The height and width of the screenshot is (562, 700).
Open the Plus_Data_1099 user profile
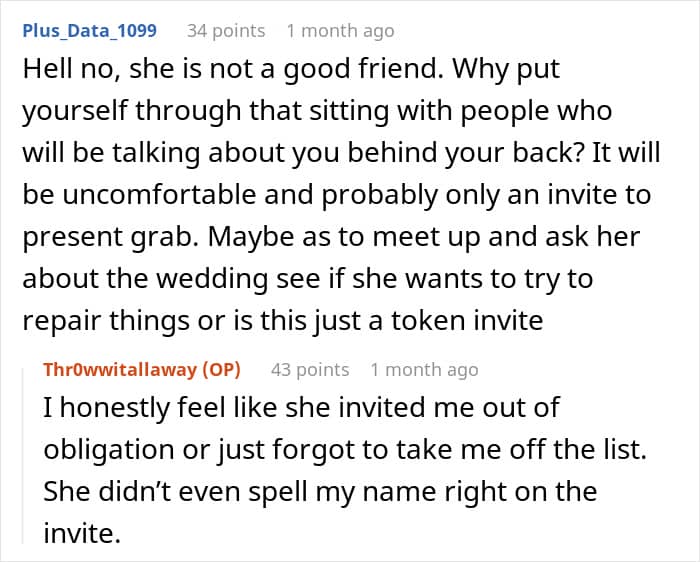point(89,31)
